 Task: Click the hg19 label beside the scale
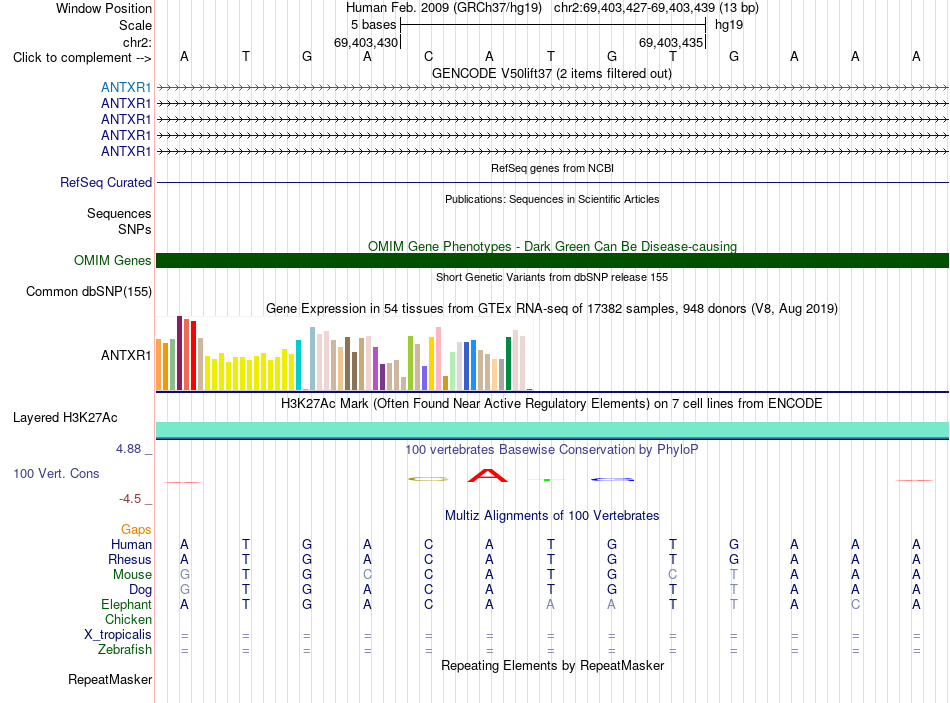(x=729, y=25)
